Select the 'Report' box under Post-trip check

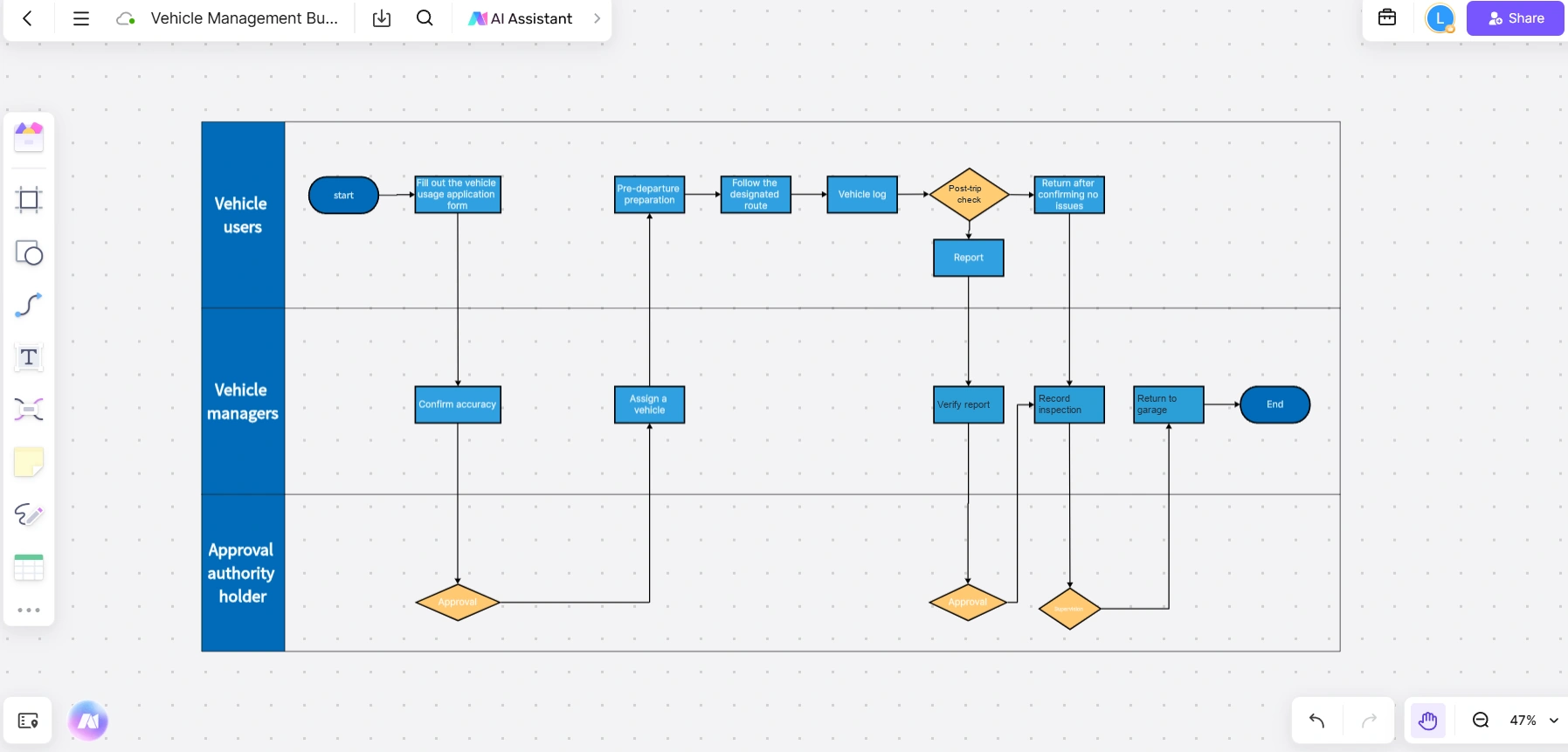969,258
